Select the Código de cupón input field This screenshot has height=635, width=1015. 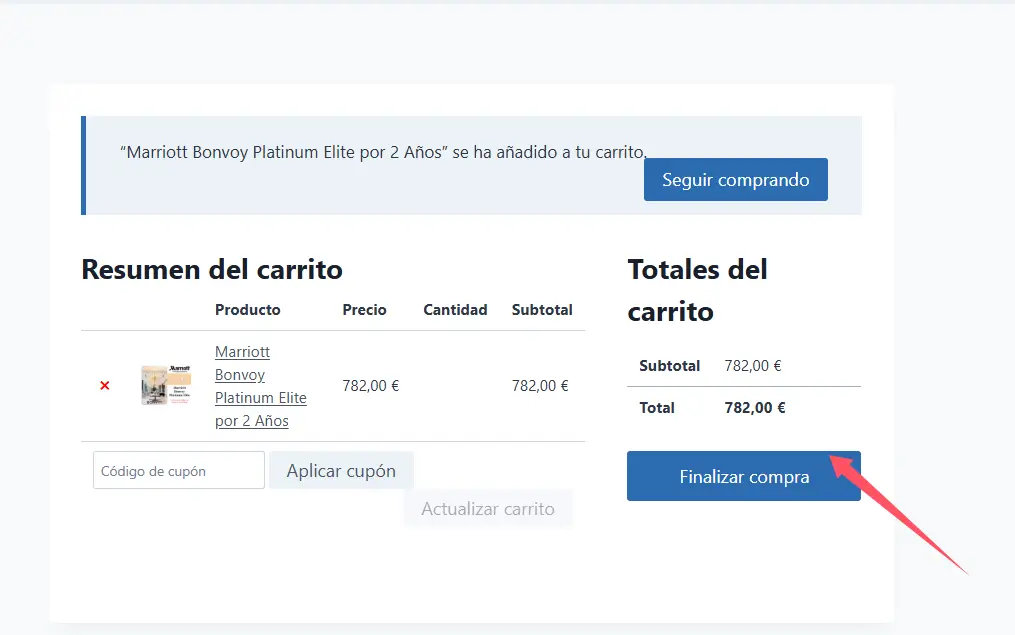coord(178,470)
